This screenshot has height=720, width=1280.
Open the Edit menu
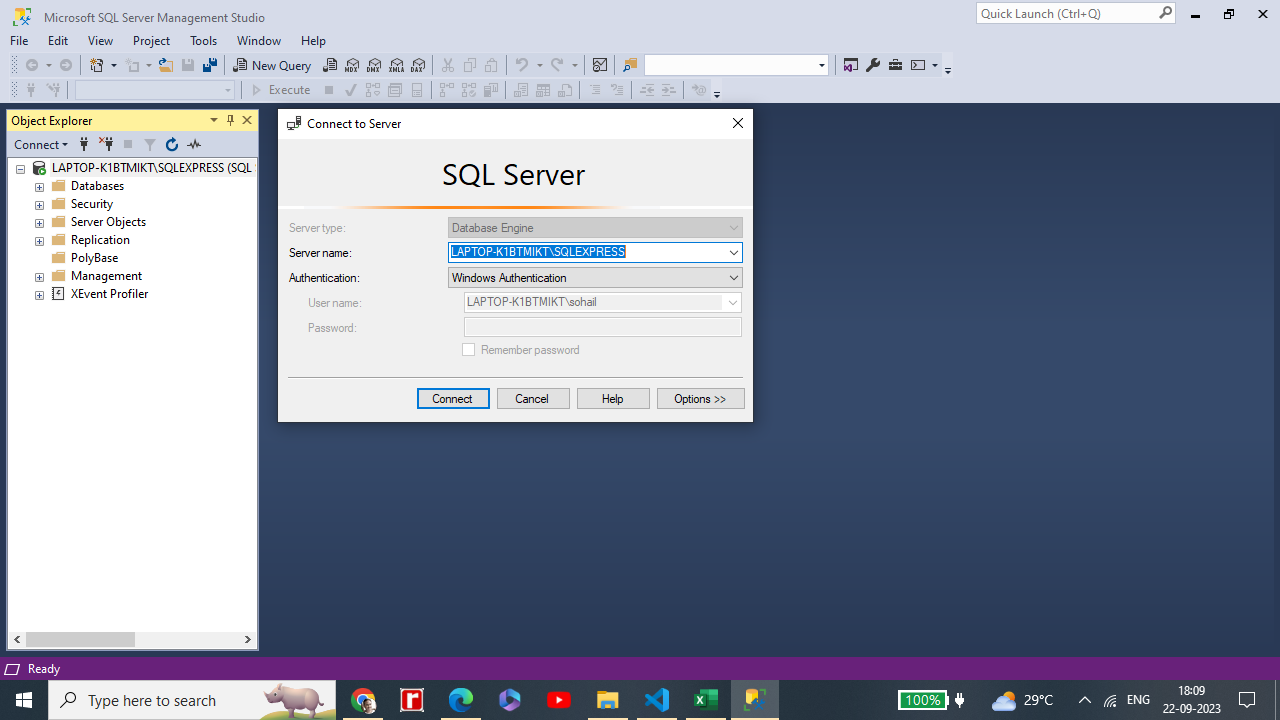58,41
